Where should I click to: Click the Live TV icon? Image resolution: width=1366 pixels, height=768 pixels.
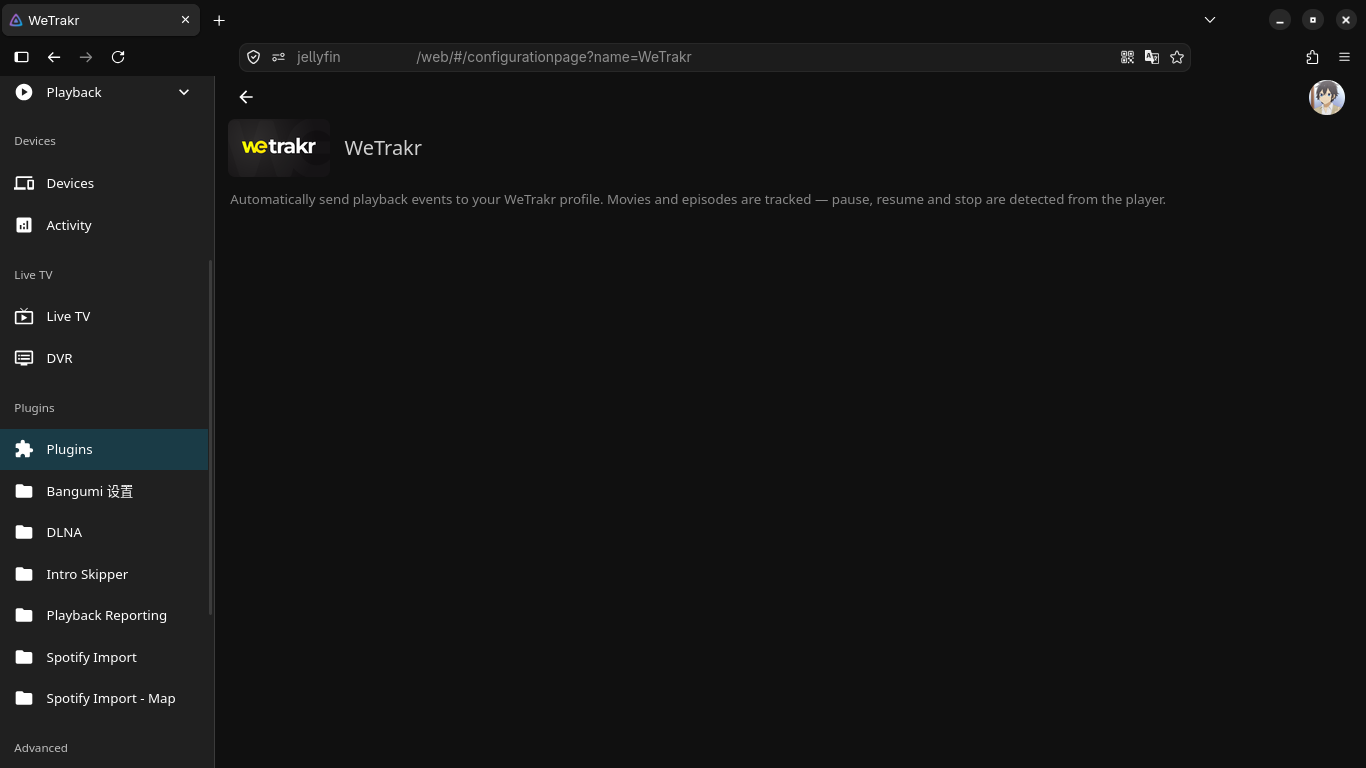(24, 316)
